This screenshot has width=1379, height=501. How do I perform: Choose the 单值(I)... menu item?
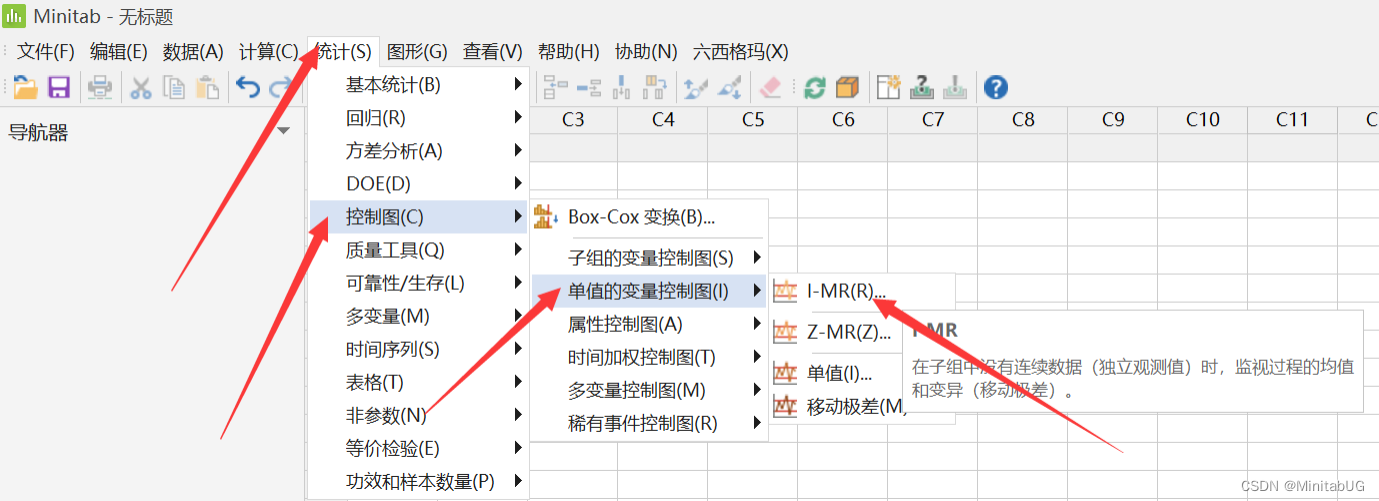pos(838,374)
